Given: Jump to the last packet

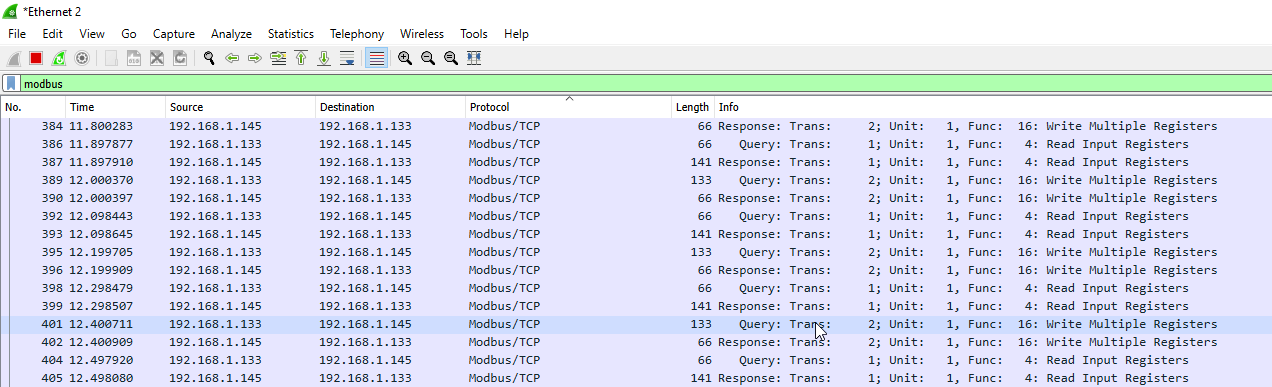Looking at the screenshot, I should pyautogui.click(x=324, y=58).
